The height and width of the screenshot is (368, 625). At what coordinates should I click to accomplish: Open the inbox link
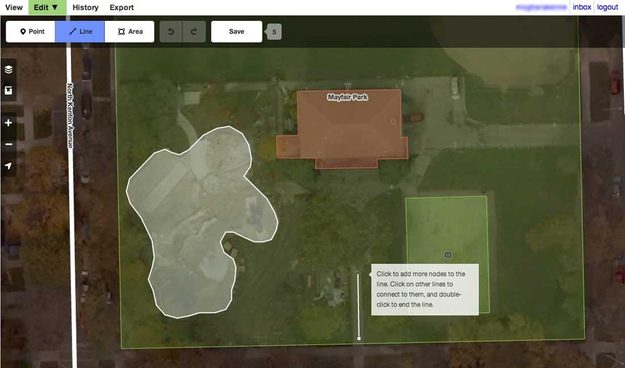click(582, 7)
